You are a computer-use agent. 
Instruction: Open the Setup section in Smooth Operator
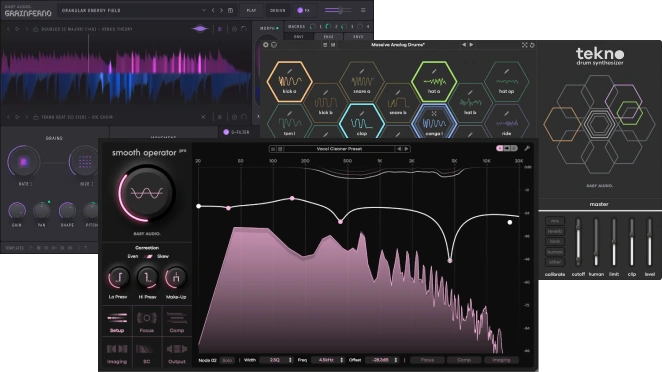coord(117,322)
